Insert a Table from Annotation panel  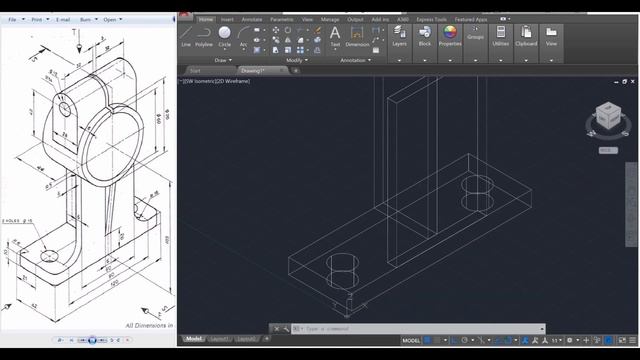pyautogui.click(x=376, y=50)
